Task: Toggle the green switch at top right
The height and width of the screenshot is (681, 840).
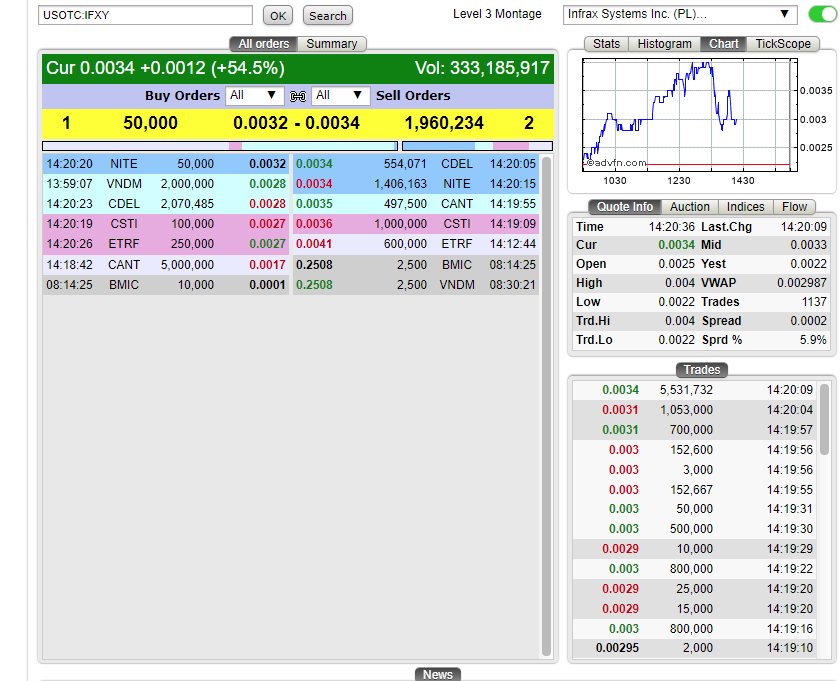Action: (x=823, y=14)
